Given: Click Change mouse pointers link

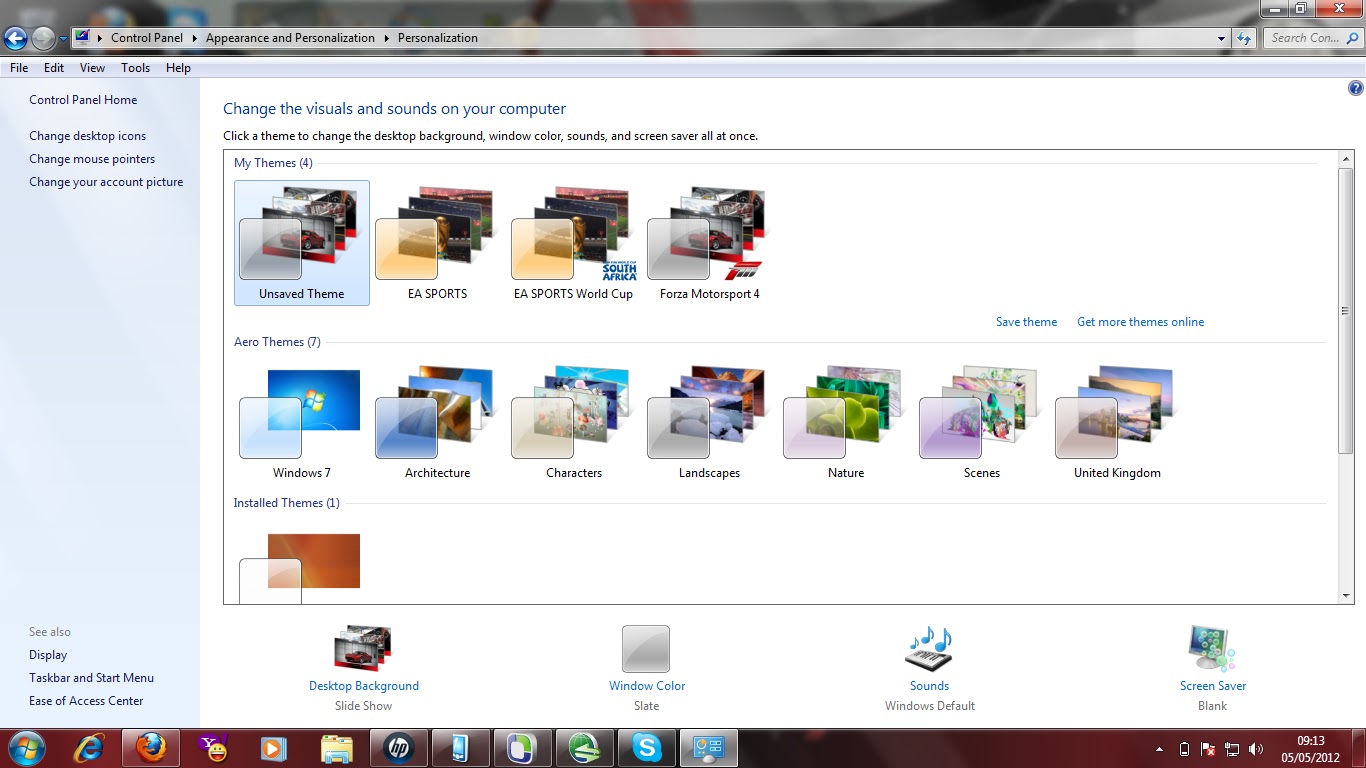Looking at the screenshot, I should pyautogui.click(x=92, y=159).
